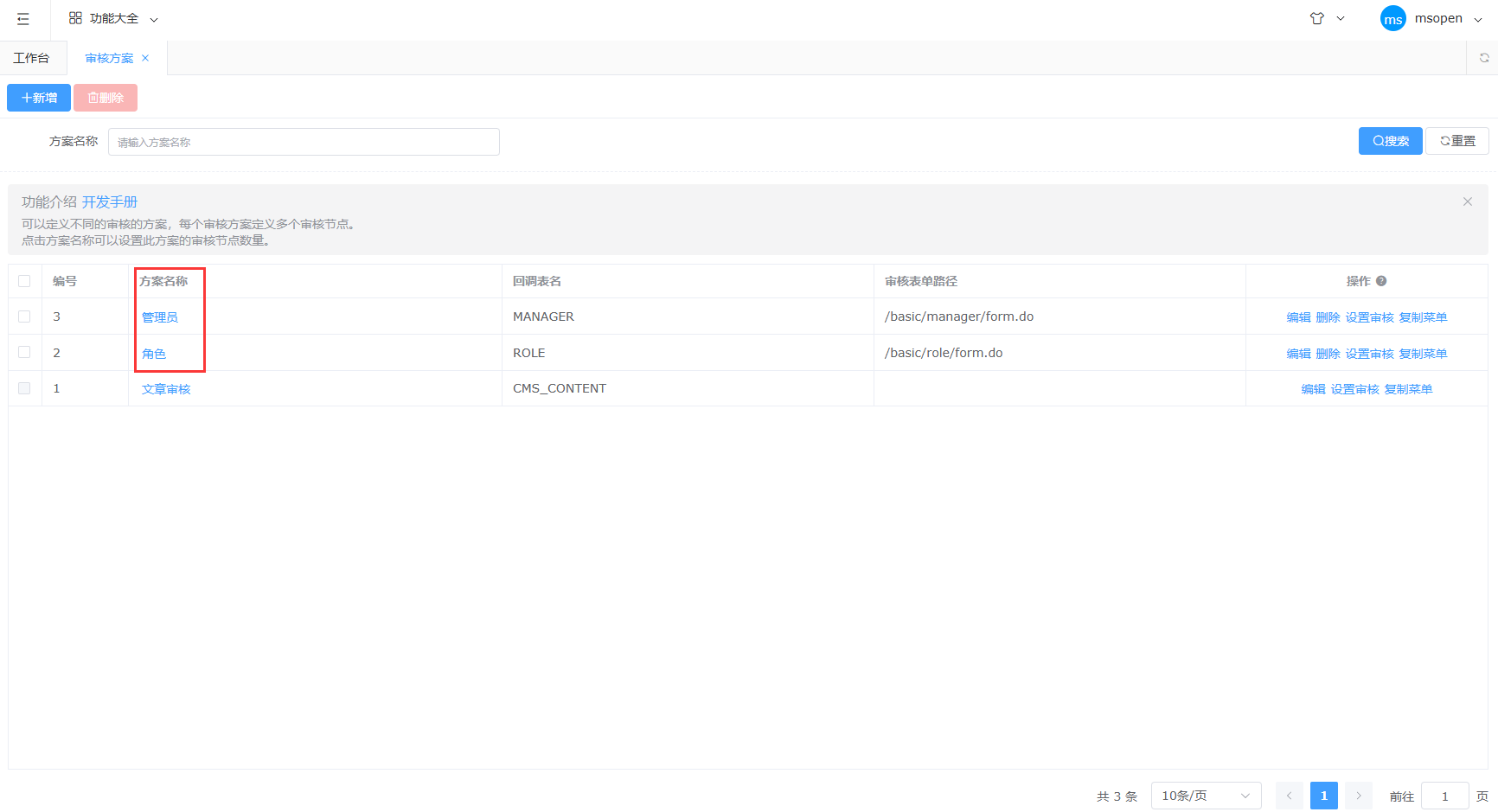Check the row for 管理员
The height and width of the screenshot is (812, 1498).
pyautogui.click(x=24, y=316)
